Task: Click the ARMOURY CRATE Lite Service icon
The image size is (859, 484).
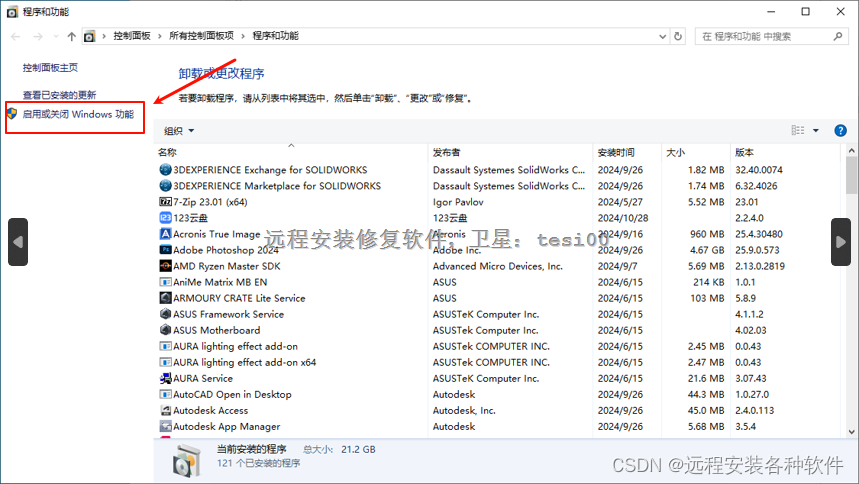Action: [x=165, y=298]
